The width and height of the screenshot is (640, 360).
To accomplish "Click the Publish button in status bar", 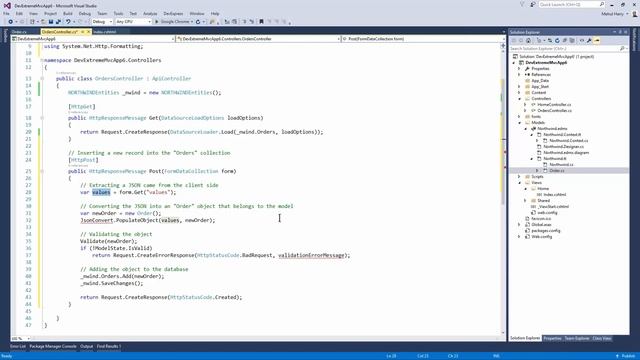I will [x=626, y=356].
